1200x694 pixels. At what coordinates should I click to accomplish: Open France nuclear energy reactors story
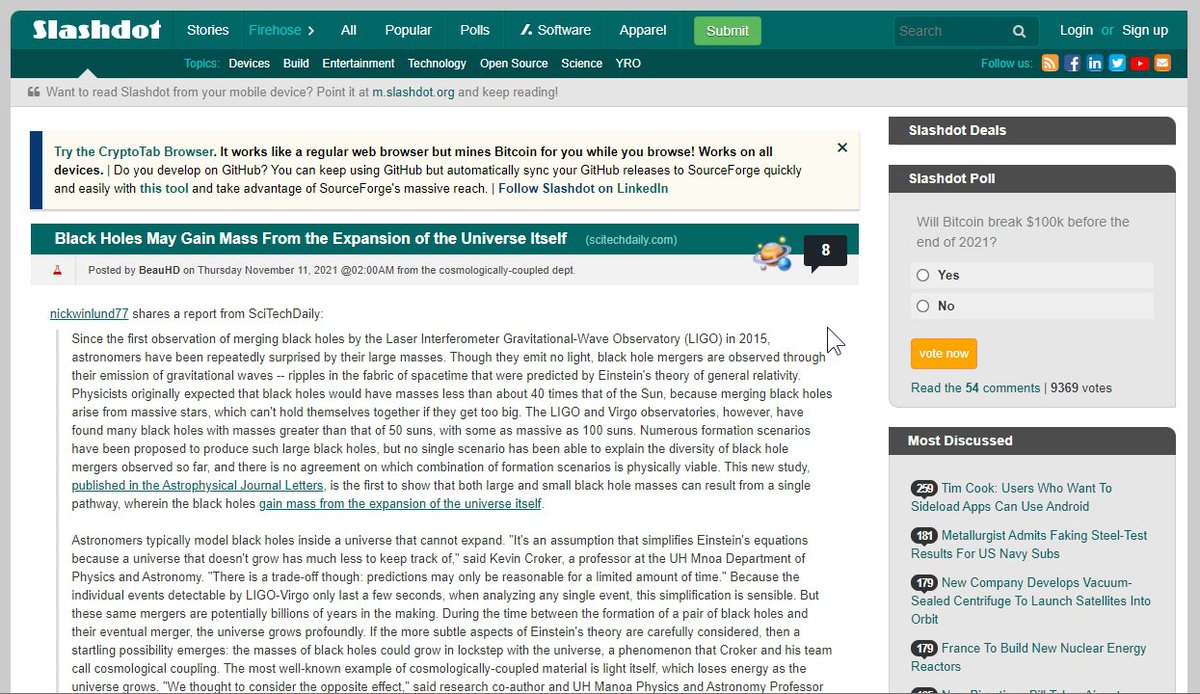click(1030, 657)
